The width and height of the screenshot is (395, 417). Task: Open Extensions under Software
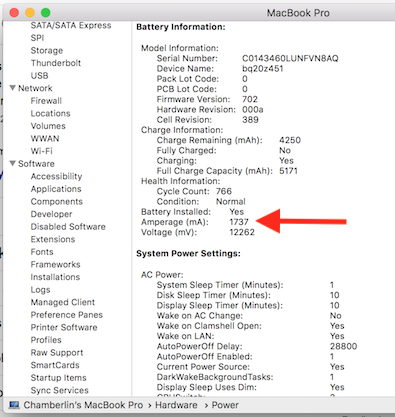pyautogui.click(x=53, y=239)
